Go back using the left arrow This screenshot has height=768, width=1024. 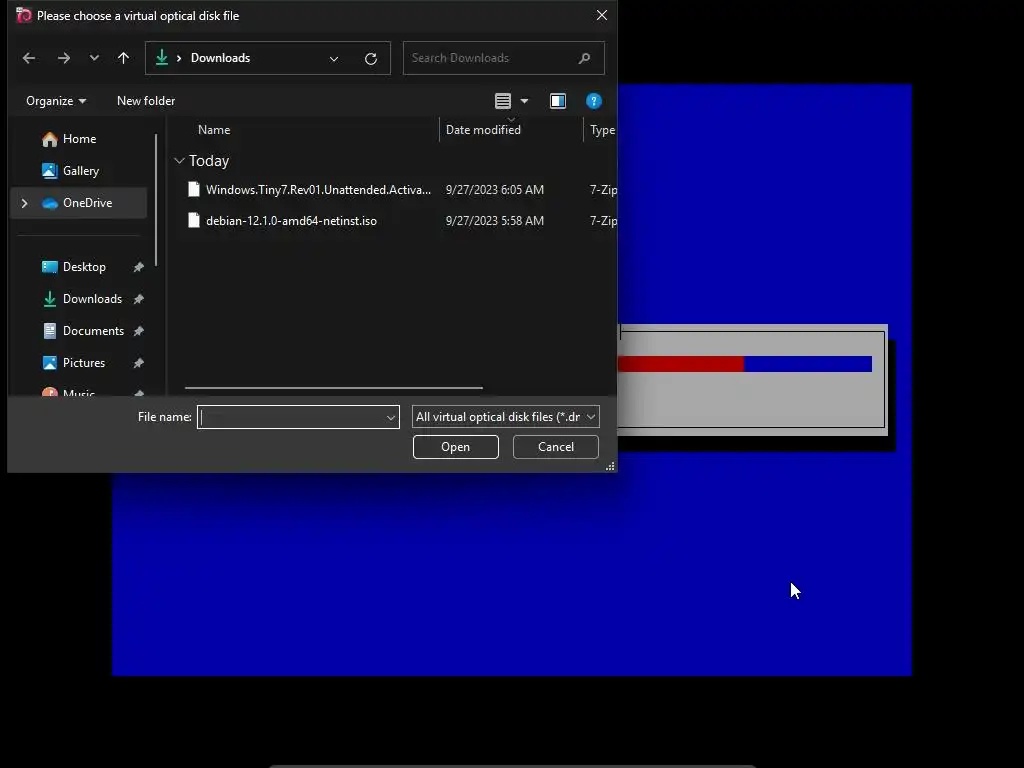(29, 58)
